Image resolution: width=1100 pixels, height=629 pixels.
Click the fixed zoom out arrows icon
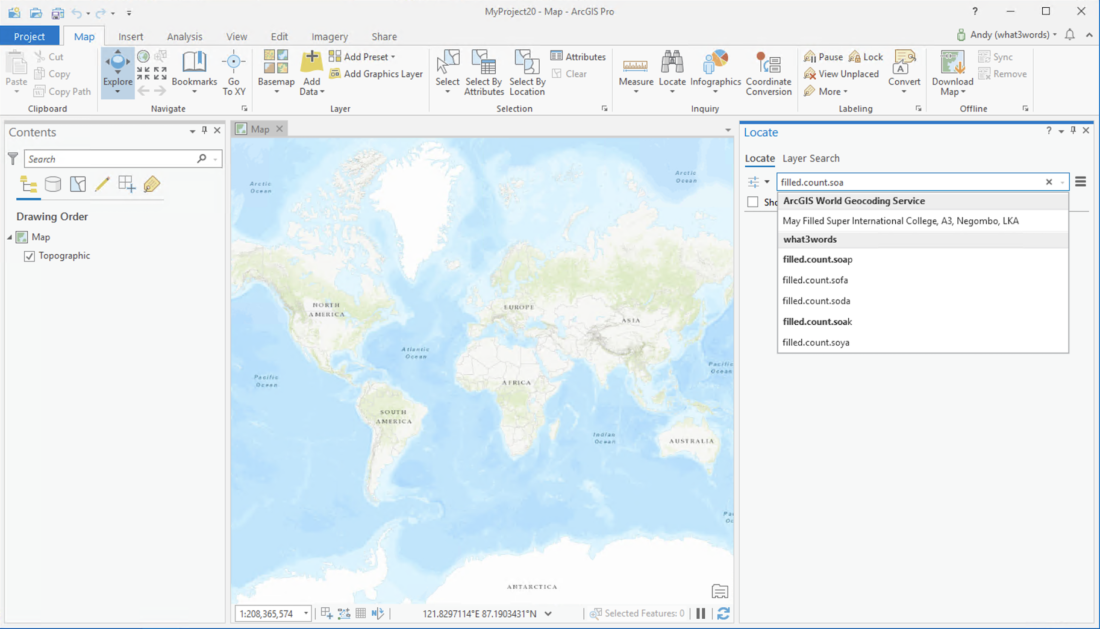(x=161, y=74)
